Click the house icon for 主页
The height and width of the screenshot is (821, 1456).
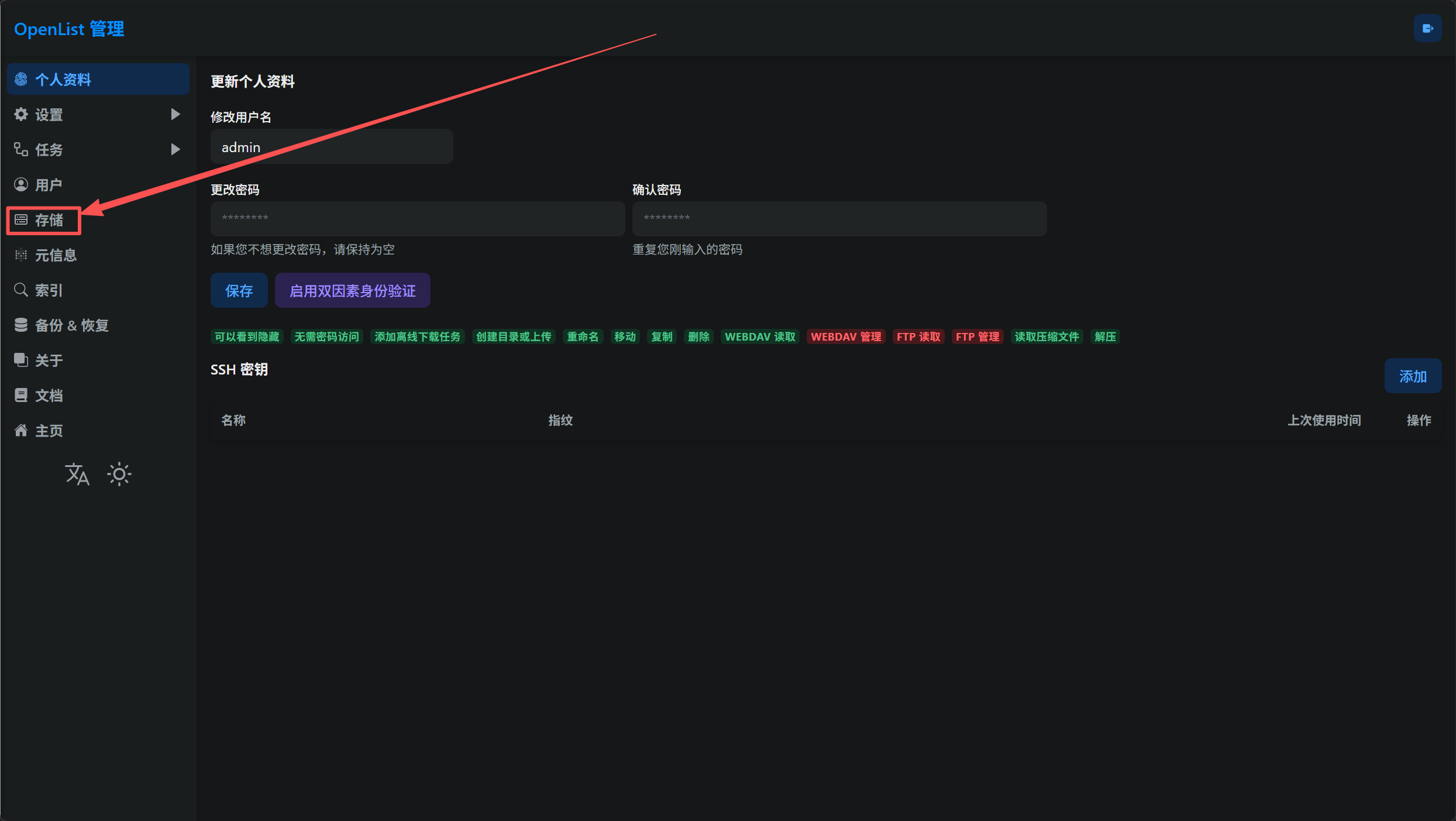click(21, 431)
